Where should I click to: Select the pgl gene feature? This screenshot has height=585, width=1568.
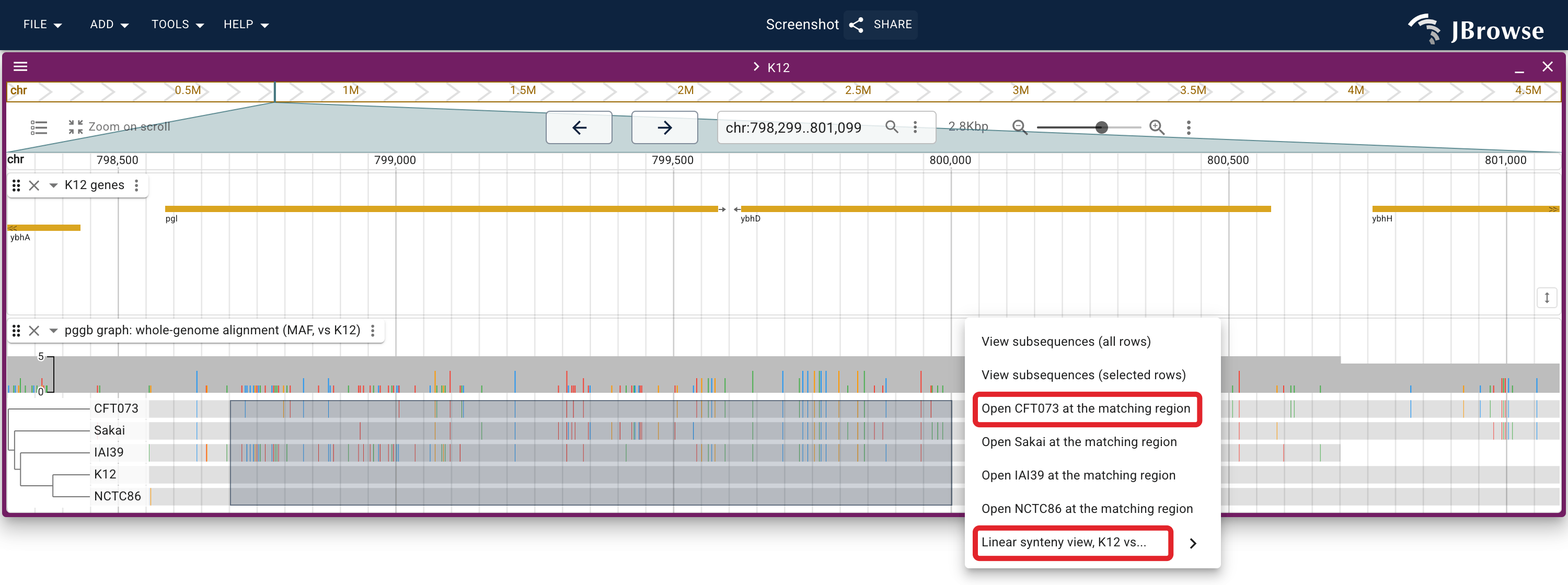click(442, 208)
